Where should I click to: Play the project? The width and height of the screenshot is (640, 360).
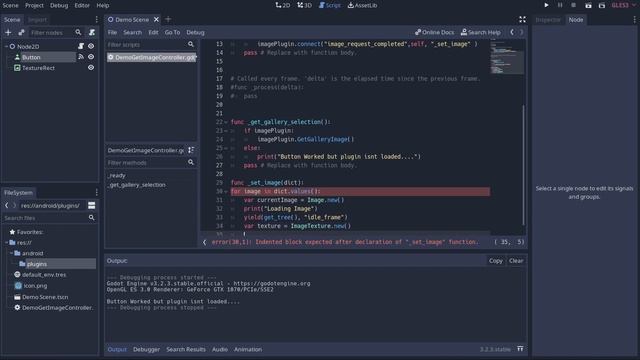[546, 5]
